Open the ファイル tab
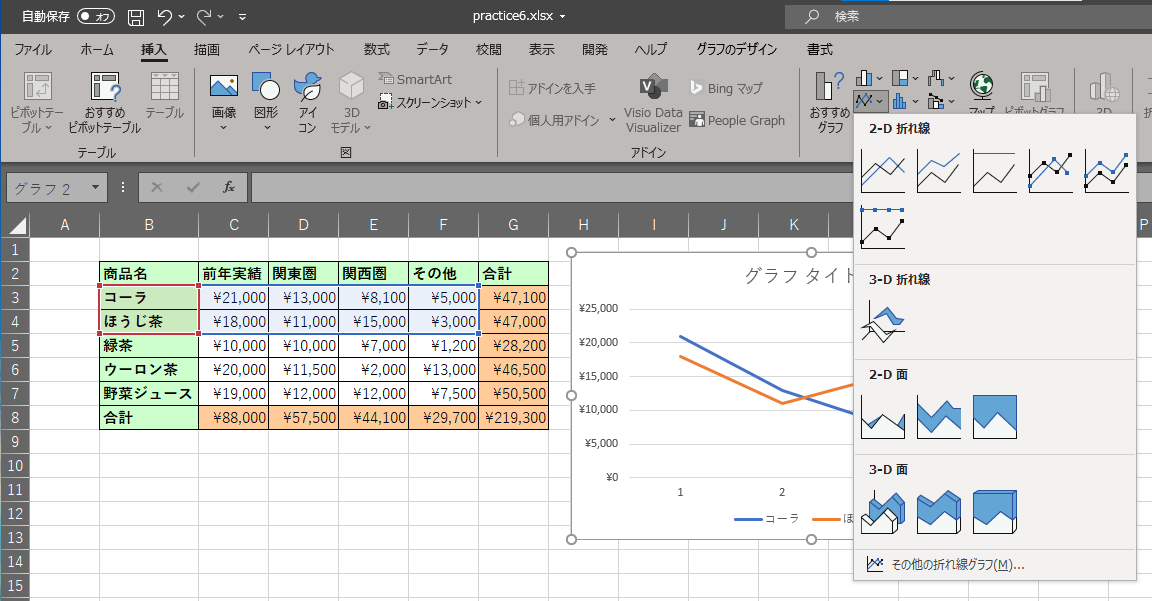This screenshot has width=1152, height=601. tap(33, 49)
